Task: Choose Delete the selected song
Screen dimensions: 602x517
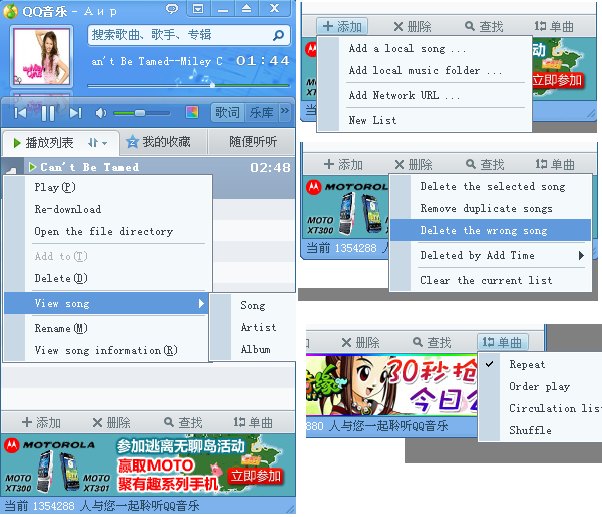Action: [490, 187]
